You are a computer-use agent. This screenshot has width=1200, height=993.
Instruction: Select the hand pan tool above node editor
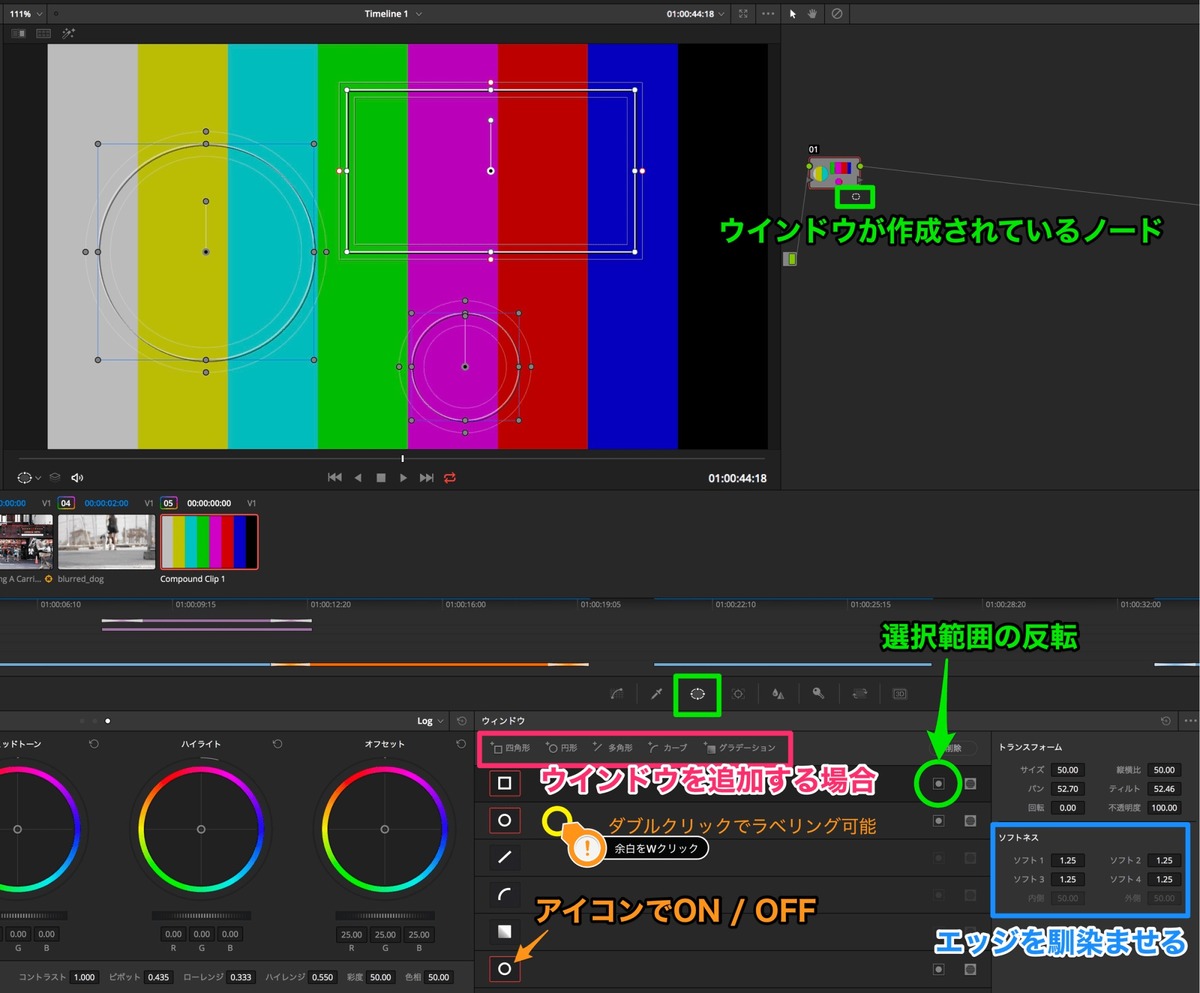[x=814, y=14]
